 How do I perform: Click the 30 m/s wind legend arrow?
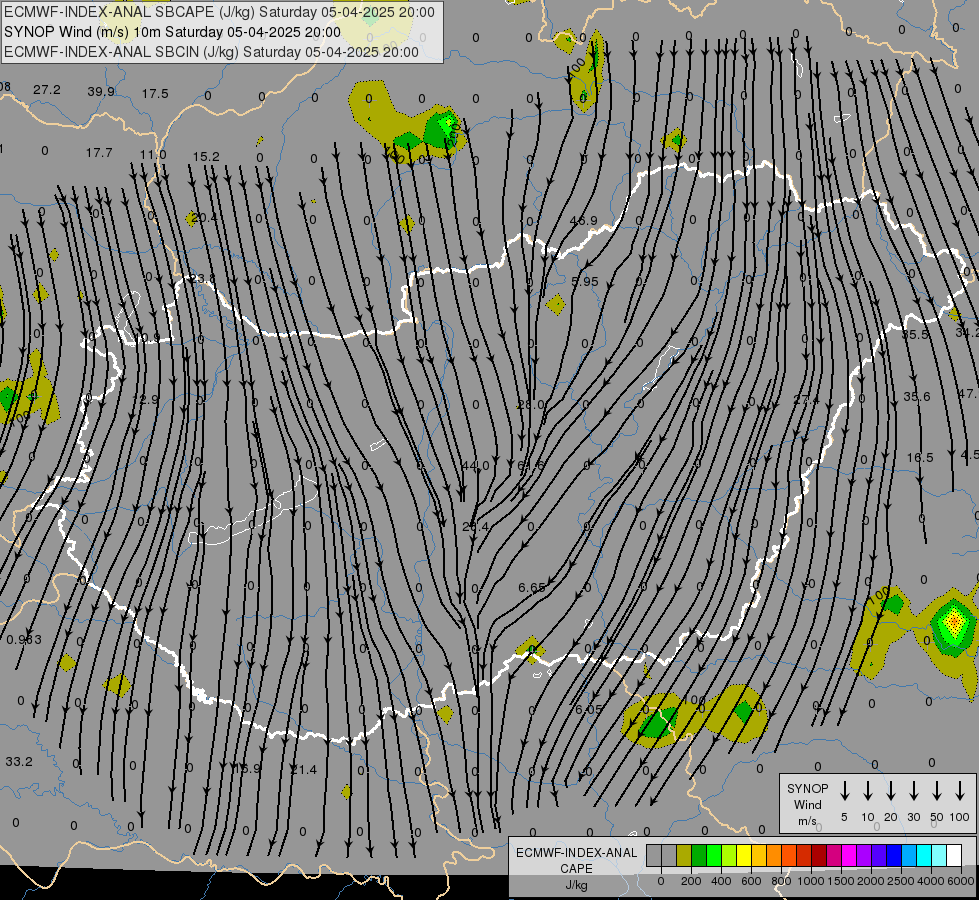(913, 791)
